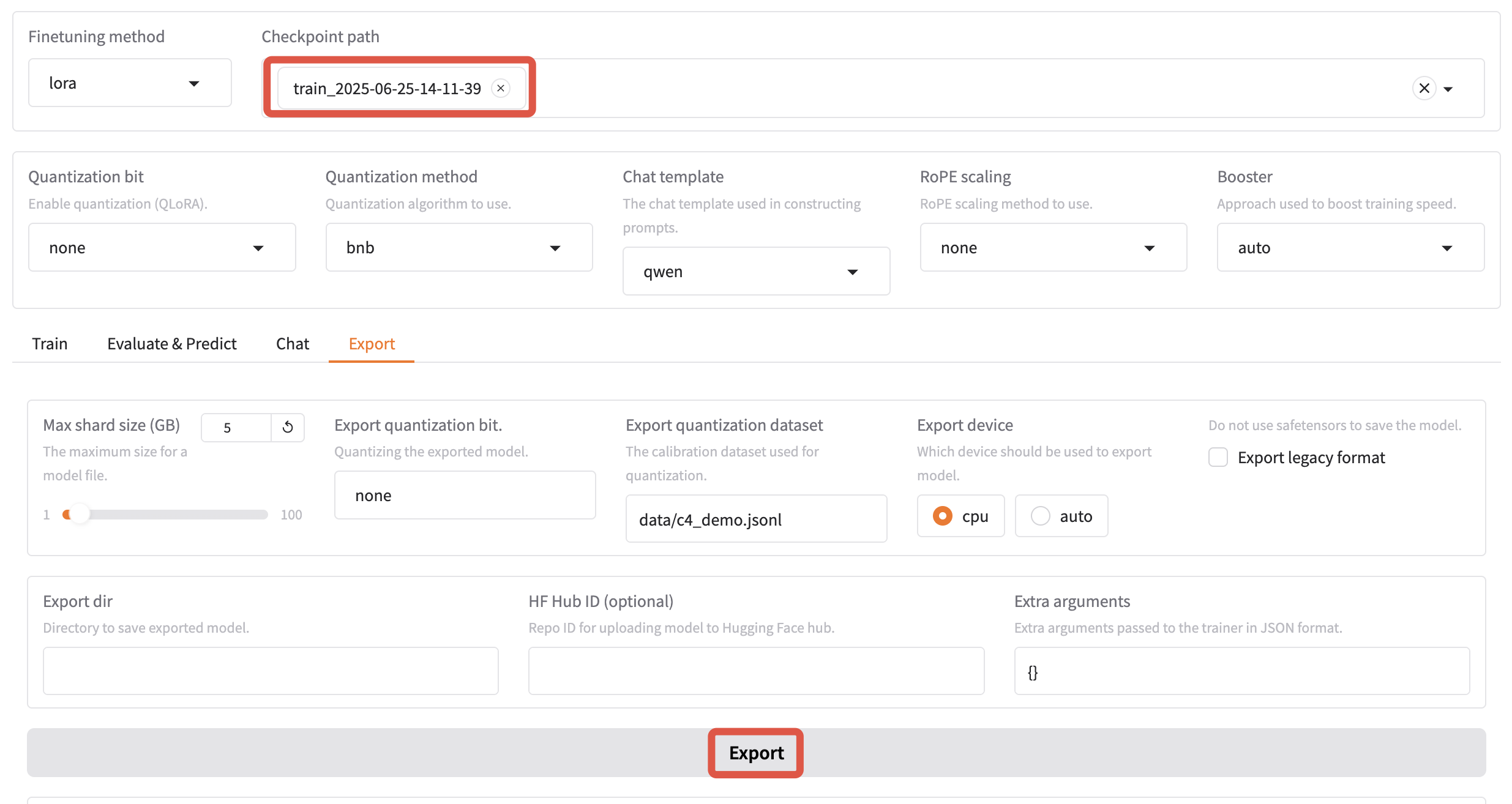Viewport: 1512px width, 804px height.
Task: Click the Export button
Action: coord(755,753)
